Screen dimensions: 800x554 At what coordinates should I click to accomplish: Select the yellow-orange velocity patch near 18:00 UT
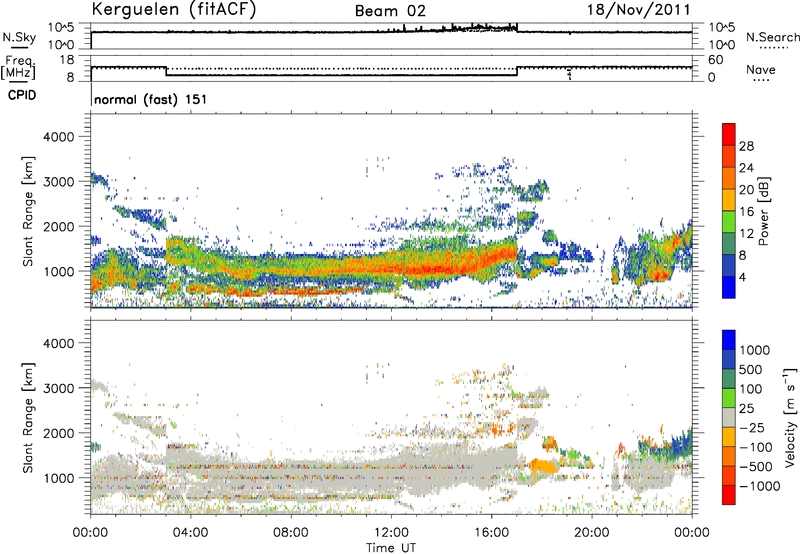click(x=543, y=466)
